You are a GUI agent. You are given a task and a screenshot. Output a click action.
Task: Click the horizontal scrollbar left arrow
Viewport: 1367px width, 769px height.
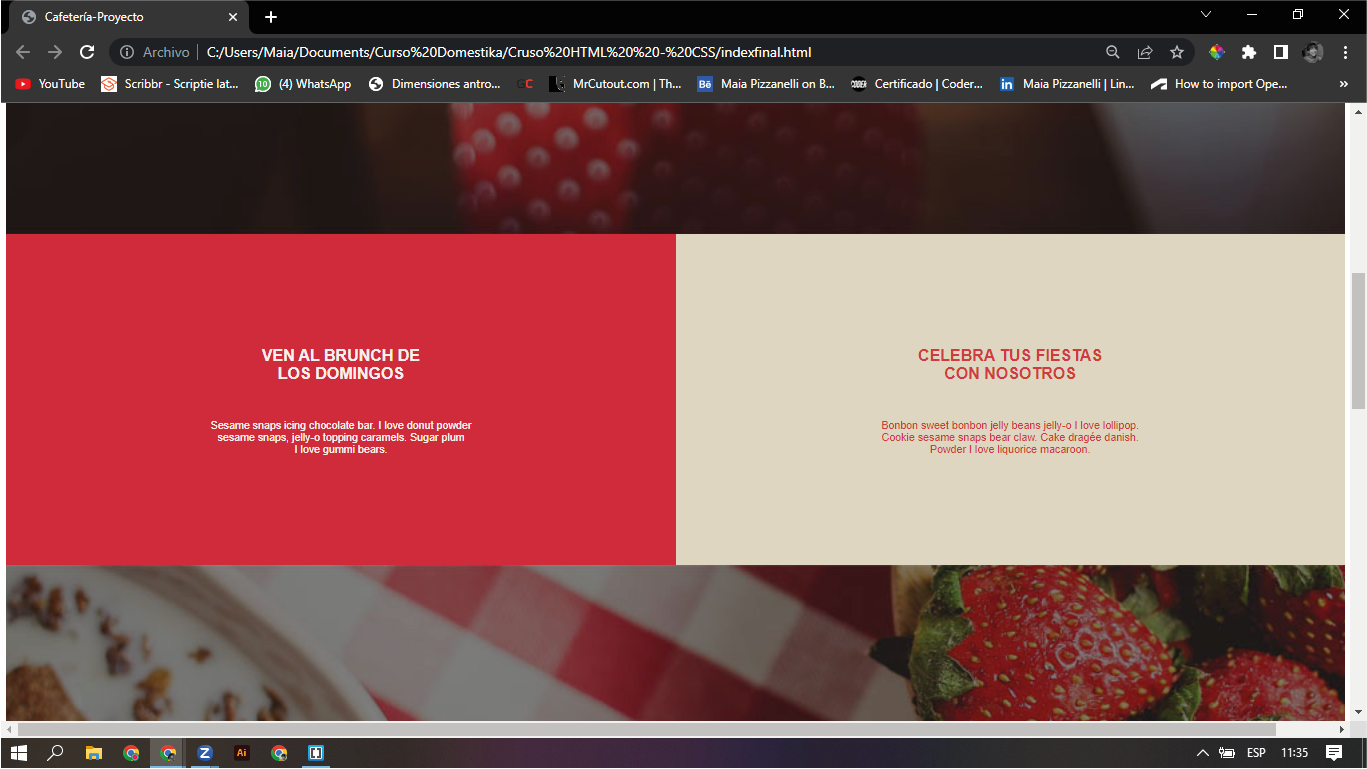[x=10, y=729]
